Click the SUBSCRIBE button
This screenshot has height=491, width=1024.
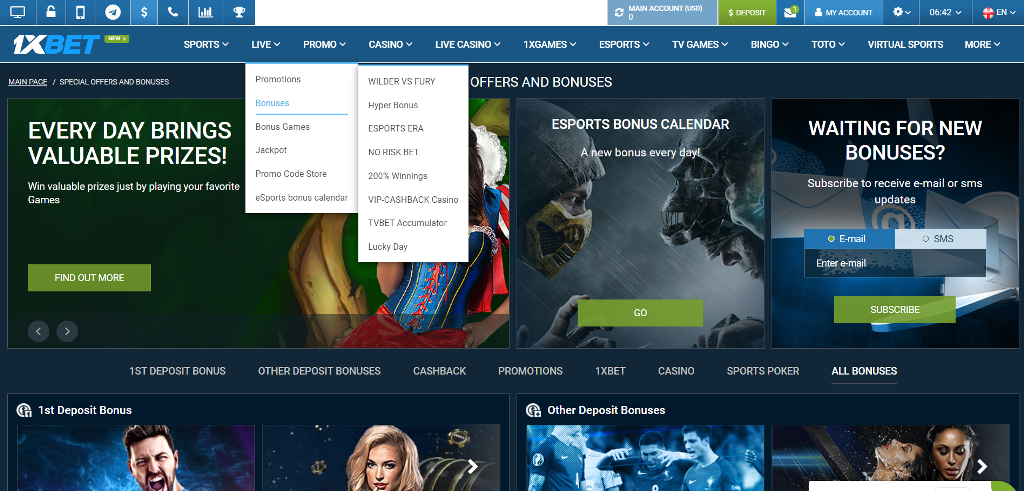point(895,309)
